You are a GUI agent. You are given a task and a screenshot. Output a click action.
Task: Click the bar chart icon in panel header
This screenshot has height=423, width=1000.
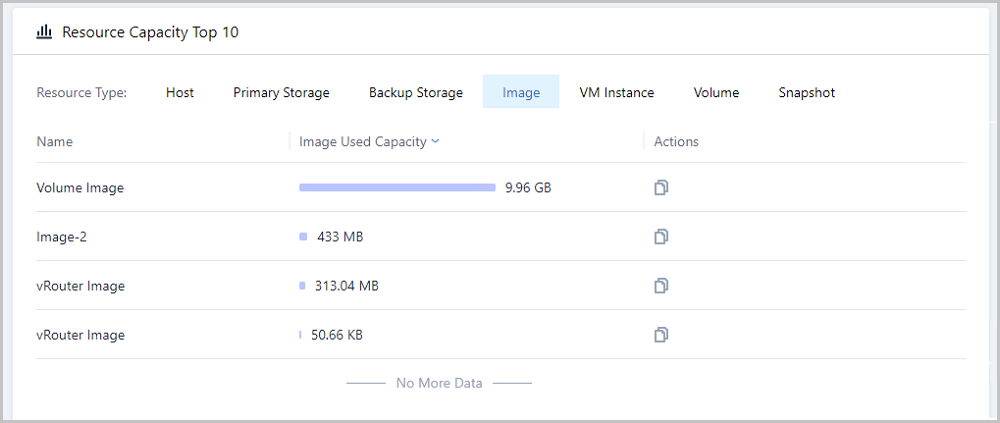click(x=44, y=32)
